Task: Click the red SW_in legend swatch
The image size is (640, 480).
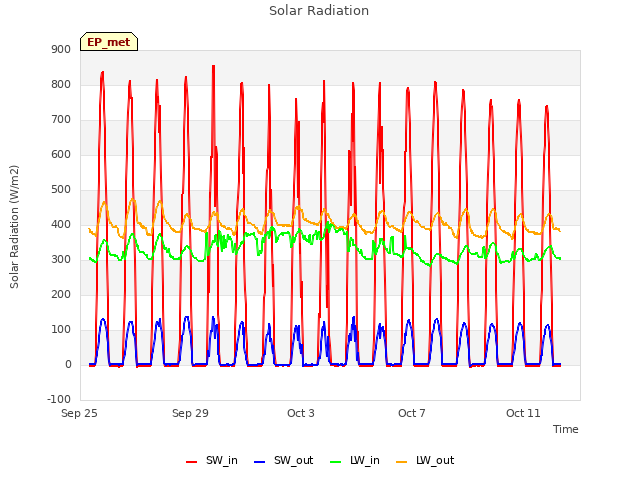Action: [x=191, y=462]
